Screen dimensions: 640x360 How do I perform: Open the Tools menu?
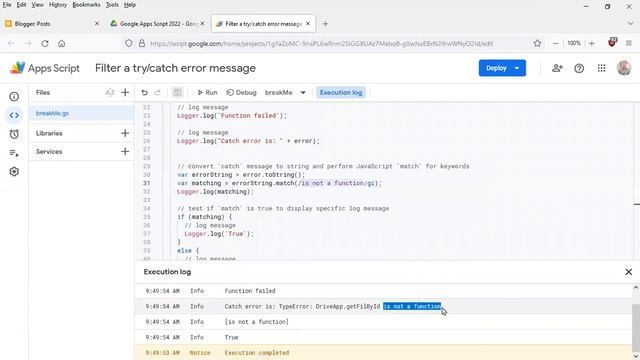112,5
